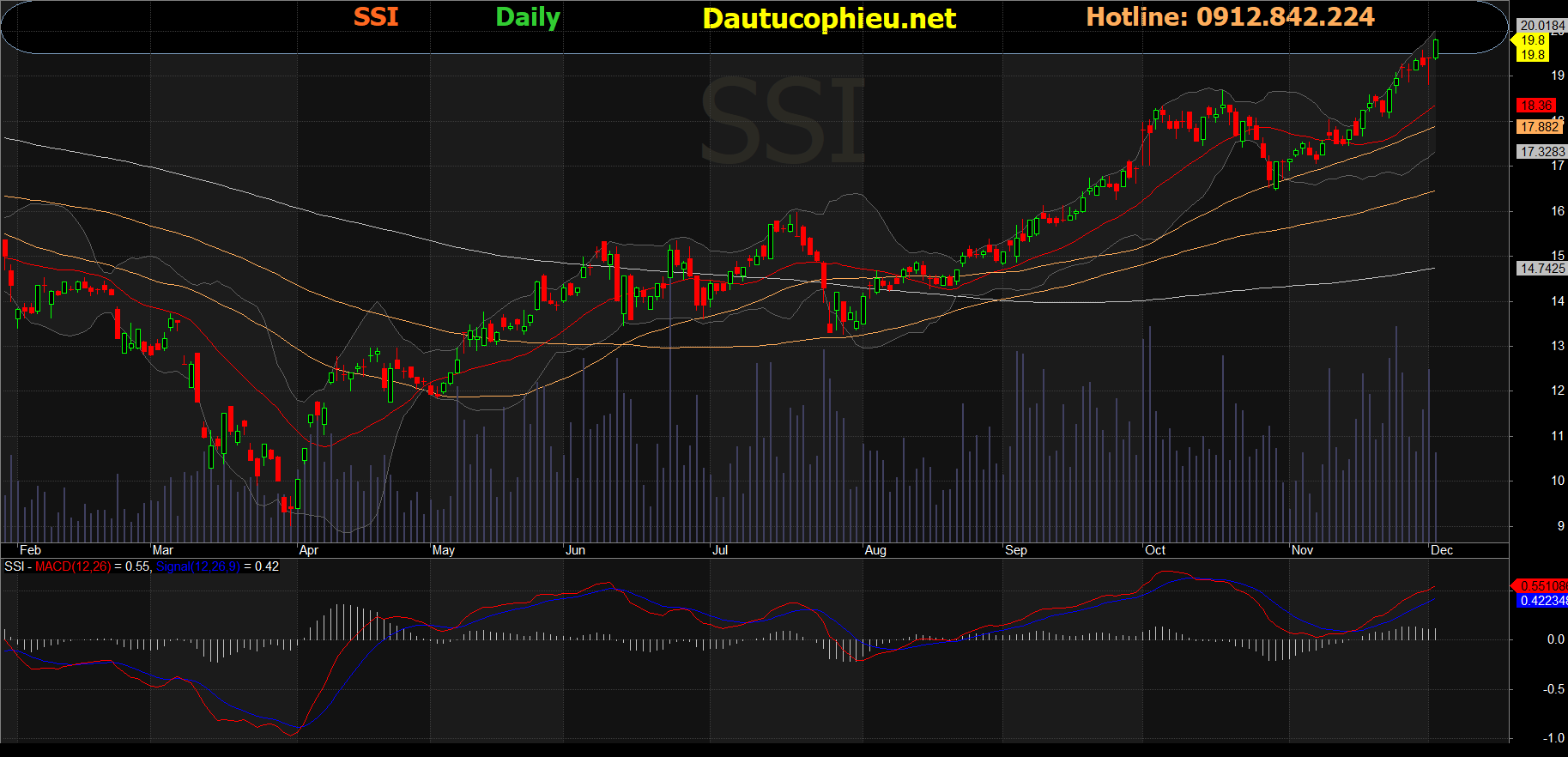Click the green Daily timeframe label
The image size is (1568, 757).
point(527,17)
